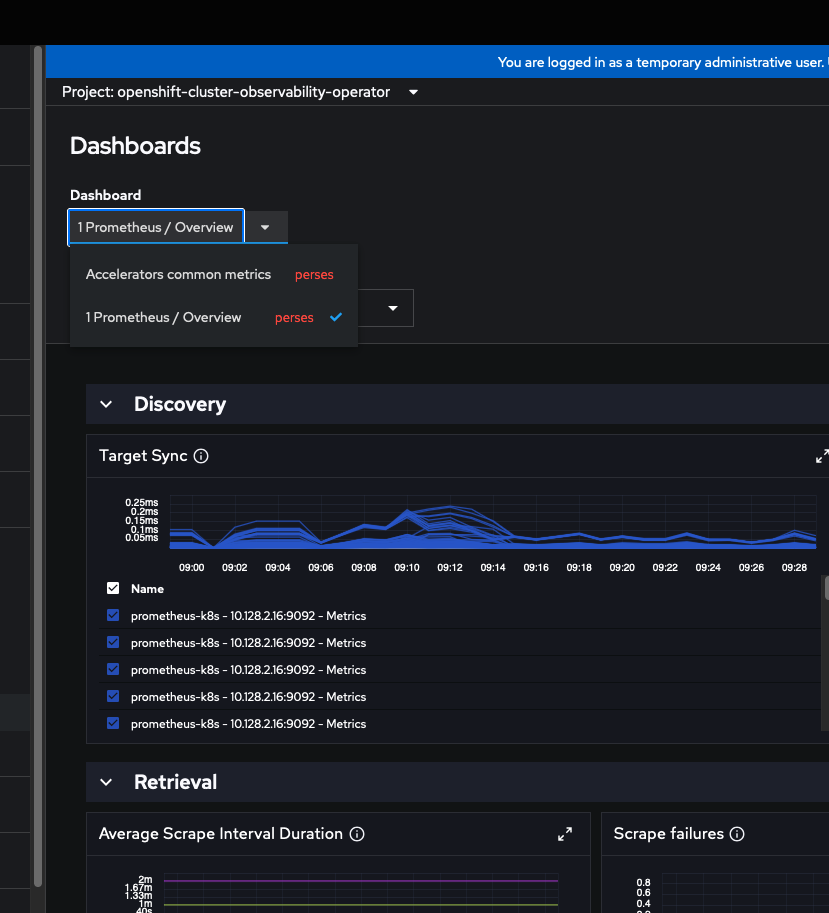This screenshot has width=829, height=913.
Task: Click the Dashboard dropdown caret toggle
Action: pyautogui.click(x=265, y=227)
